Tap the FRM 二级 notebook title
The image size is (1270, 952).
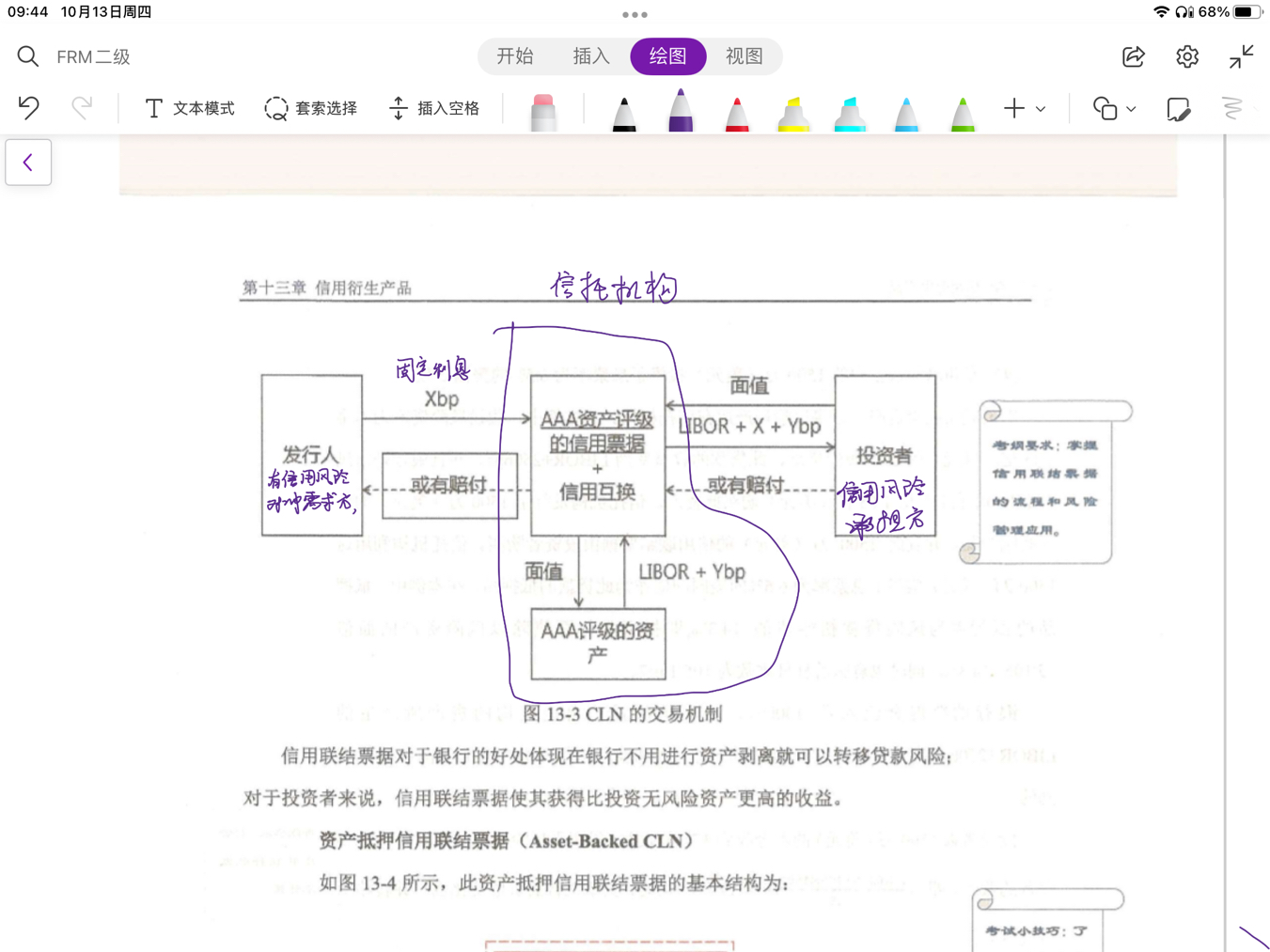tap(93, 57)
